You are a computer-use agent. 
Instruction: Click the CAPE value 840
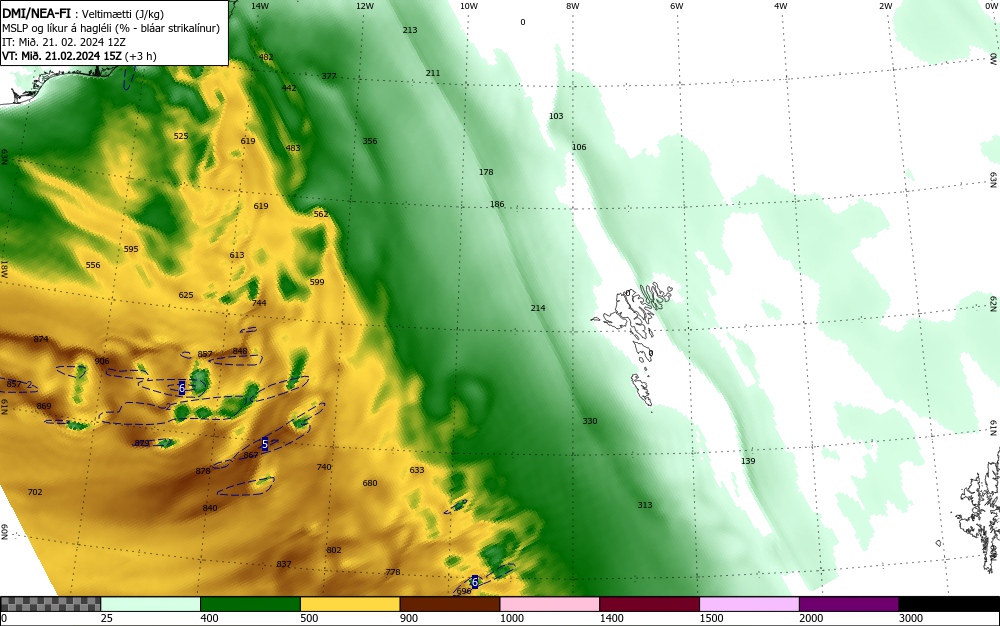click(x=210, y=508)
